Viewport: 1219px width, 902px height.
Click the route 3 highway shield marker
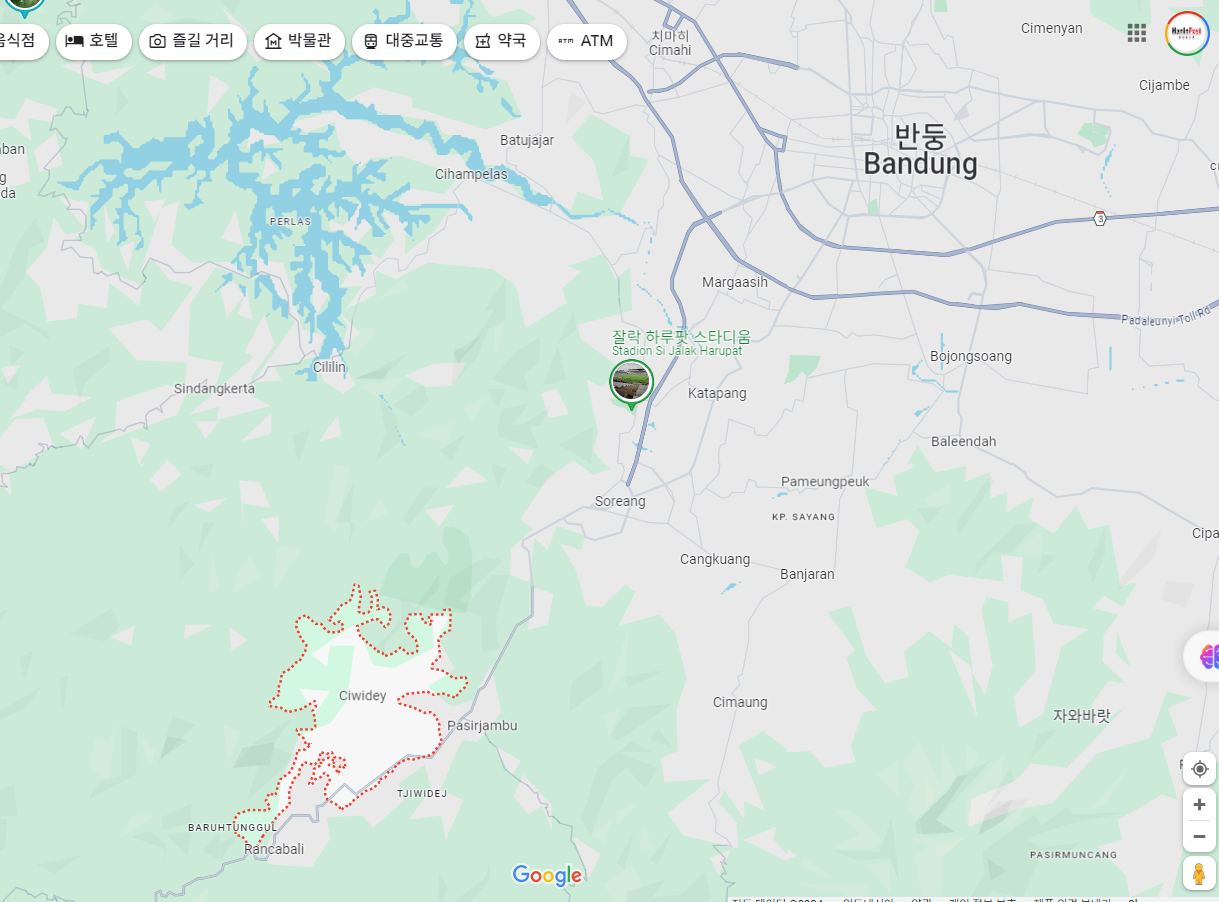point(1100,218)
